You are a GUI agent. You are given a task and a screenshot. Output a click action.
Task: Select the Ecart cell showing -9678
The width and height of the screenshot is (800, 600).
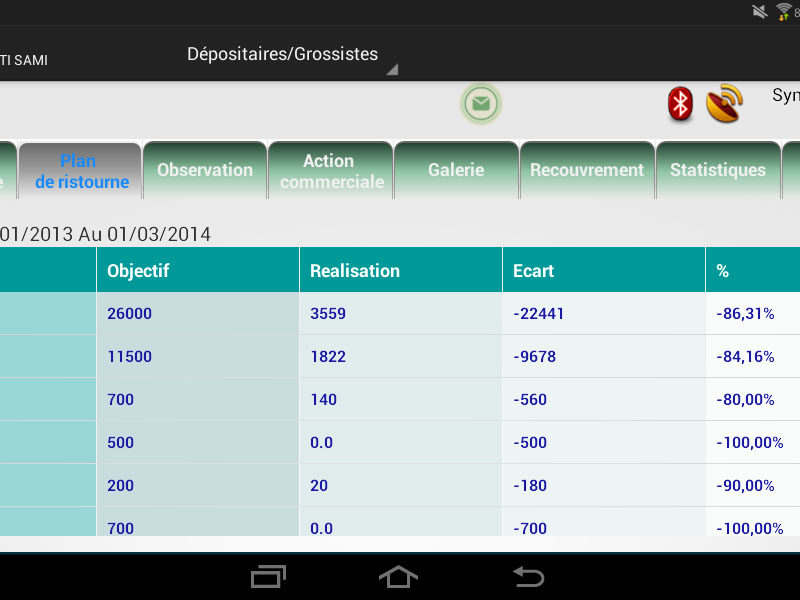click(x=603, y=357)
